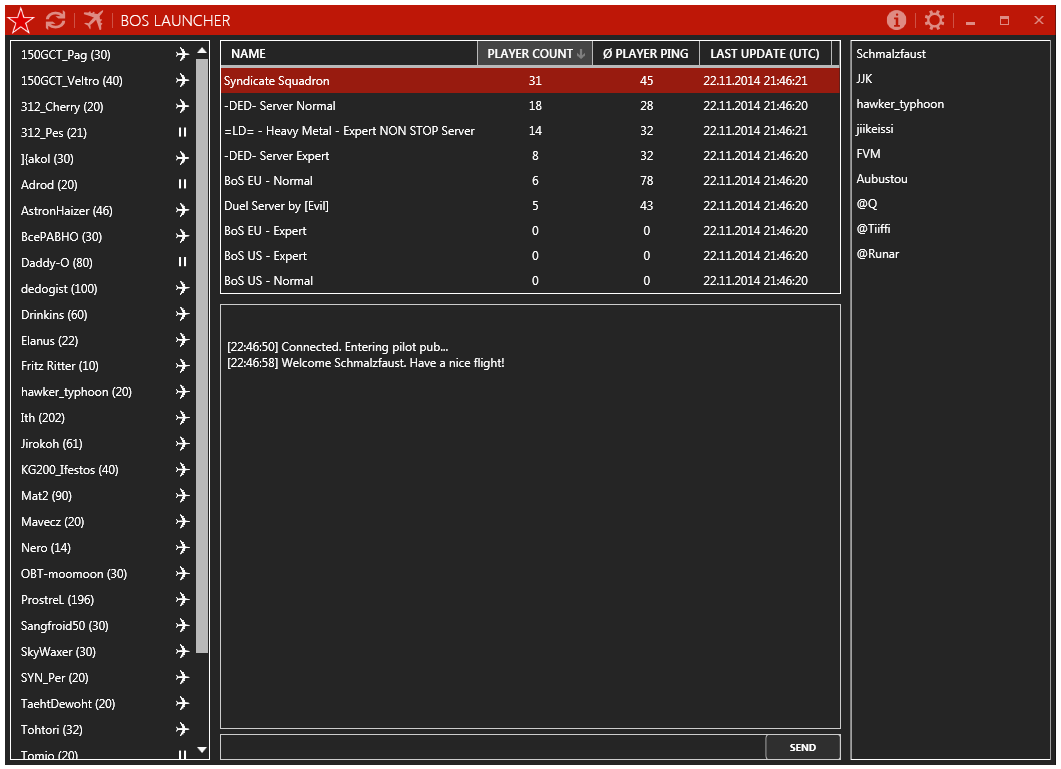Sort by the PLAYER COUNT column header
The height and width of the screenshot is (769, 1061).
535,53
